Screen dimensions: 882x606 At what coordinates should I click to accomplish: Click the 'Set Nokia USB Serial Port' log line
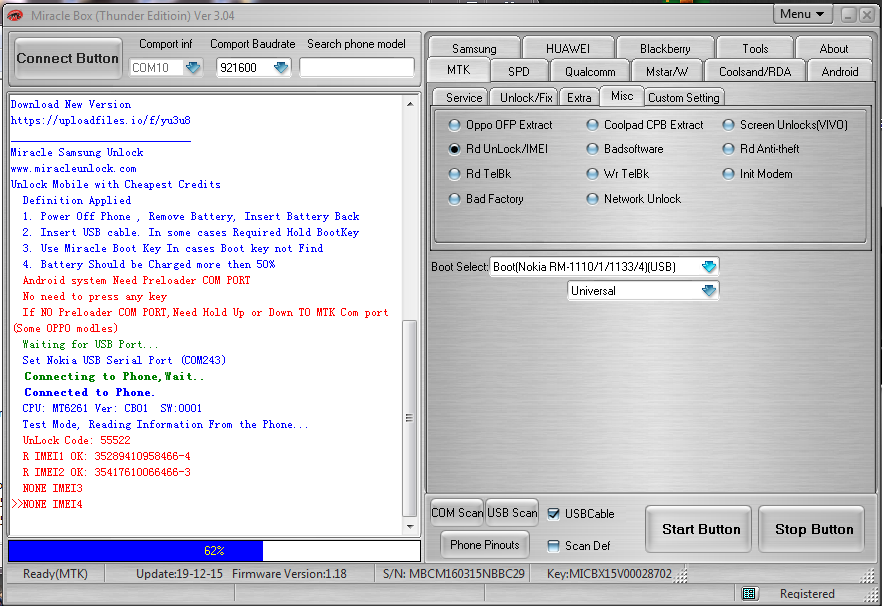[x=124, y=360]
